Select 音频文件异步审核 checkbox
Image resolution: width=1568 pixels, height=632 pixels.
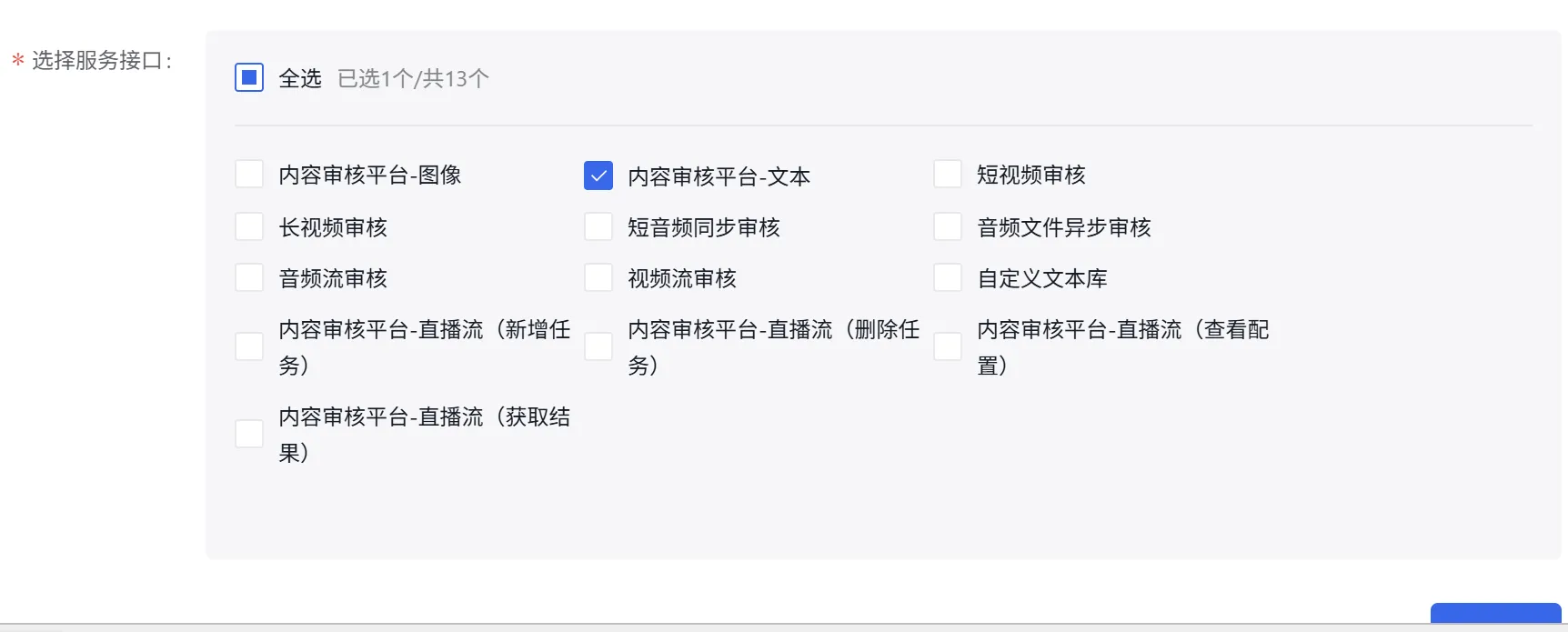click(947, 225)
